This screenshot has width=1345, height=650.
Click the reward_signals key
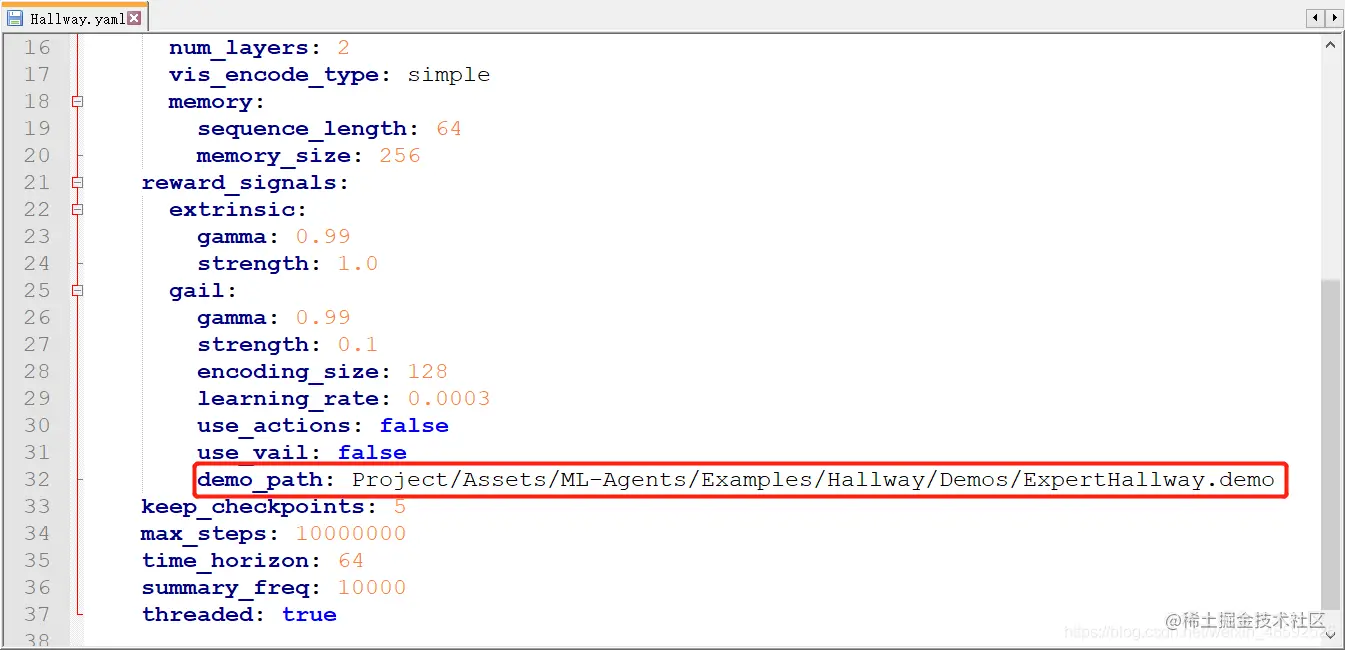coord(239,183)
